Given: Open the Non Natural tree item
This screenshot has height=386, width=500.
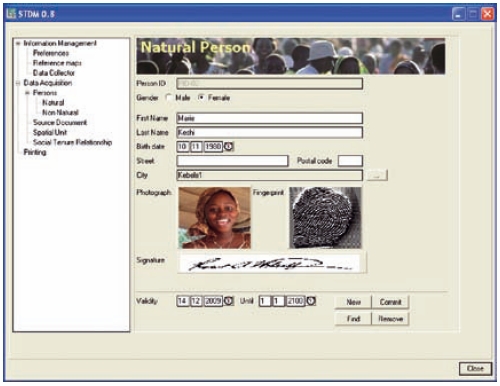Looking at the screenshot, I should coord(60,112).
